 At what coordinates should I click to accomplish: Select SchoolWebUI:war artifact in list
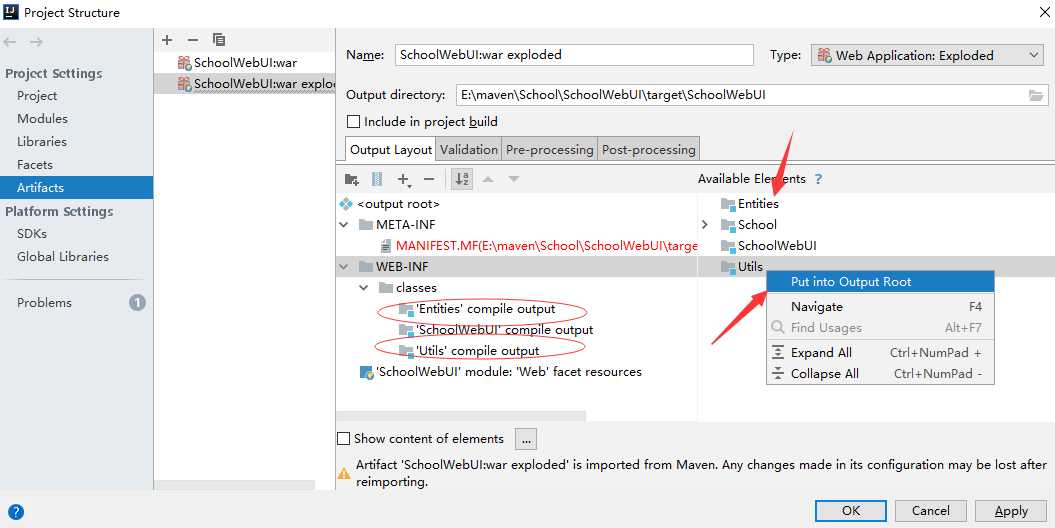(245, 63)
